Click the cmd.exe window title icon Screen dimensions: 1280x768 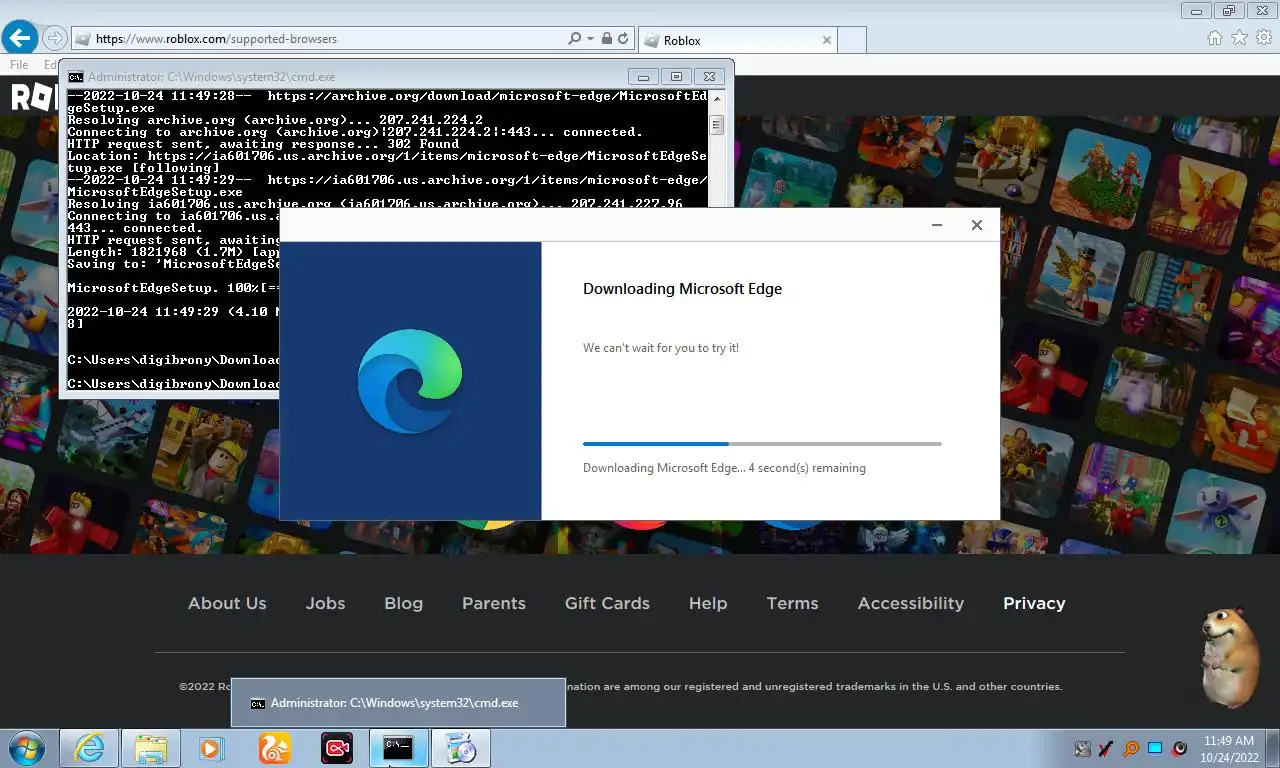75,77
